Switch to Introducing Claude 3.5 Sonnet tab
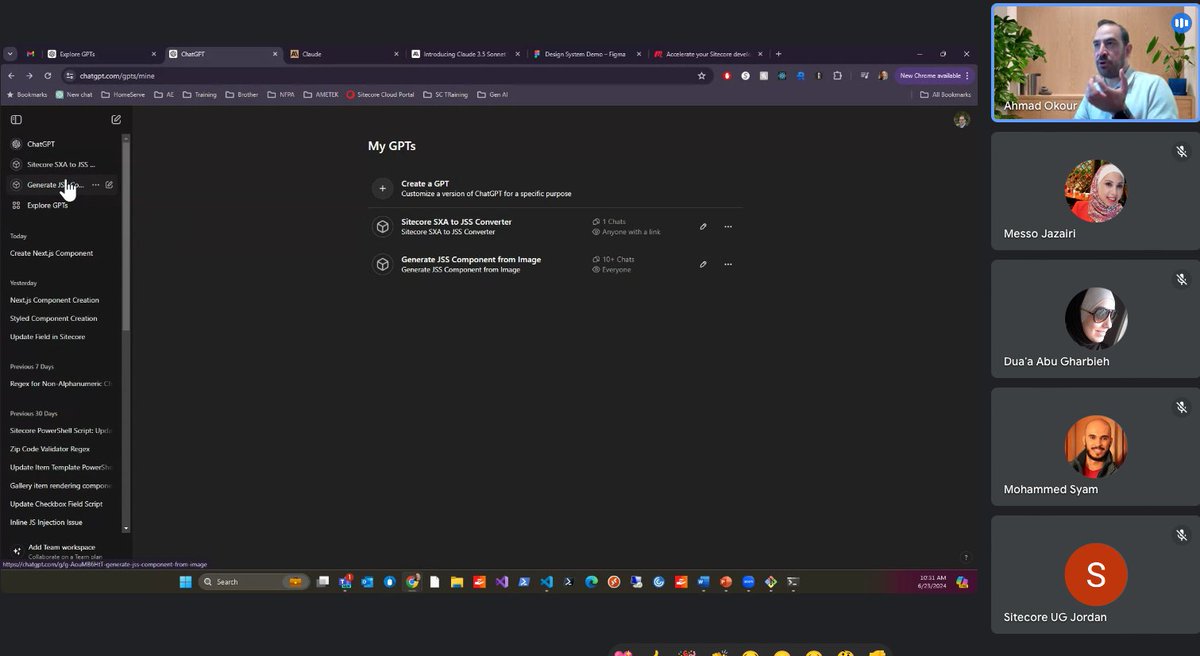The height and width of the screenshot is (656, 1200). click(x=465, y=54)
